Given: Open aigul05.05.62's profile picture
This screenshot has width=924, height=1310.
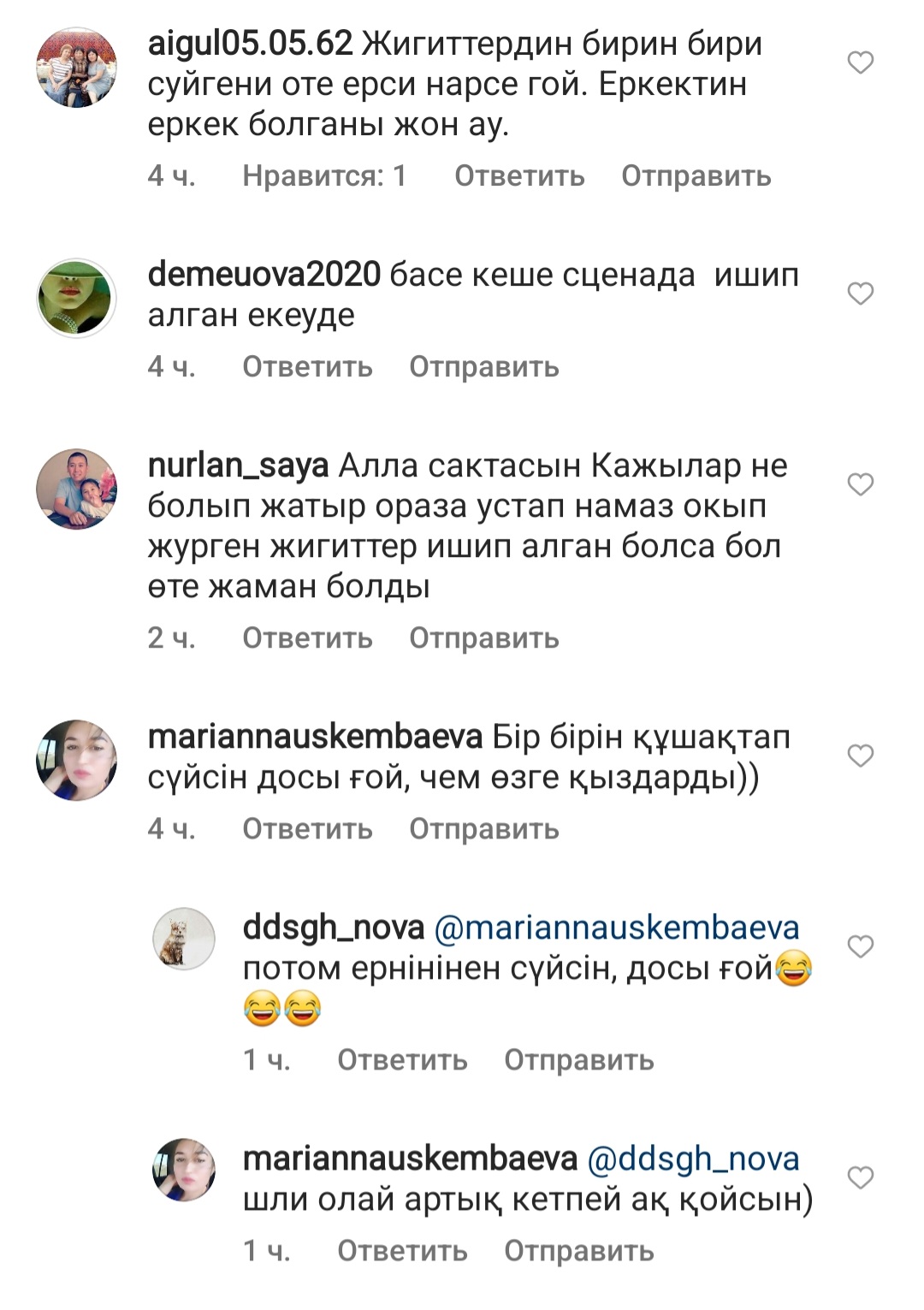Looking at the screenshot, I should coord(76,67).
